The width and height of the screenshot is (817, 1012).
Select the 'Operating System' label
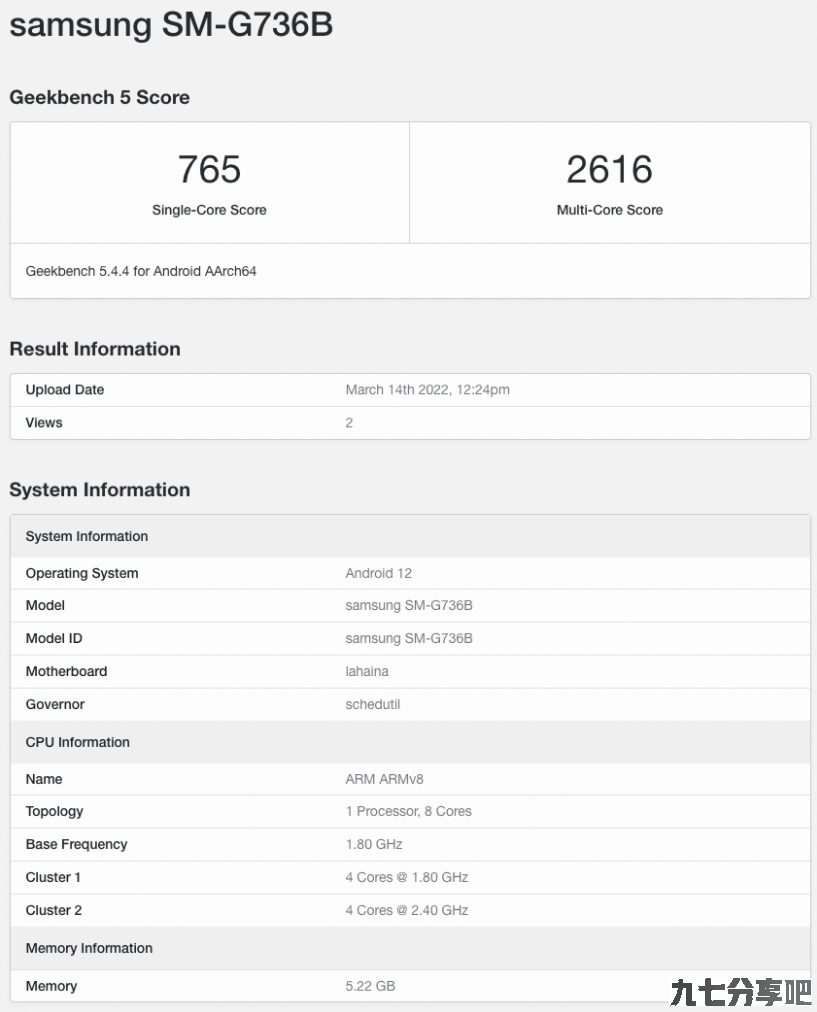coord(82,573)
